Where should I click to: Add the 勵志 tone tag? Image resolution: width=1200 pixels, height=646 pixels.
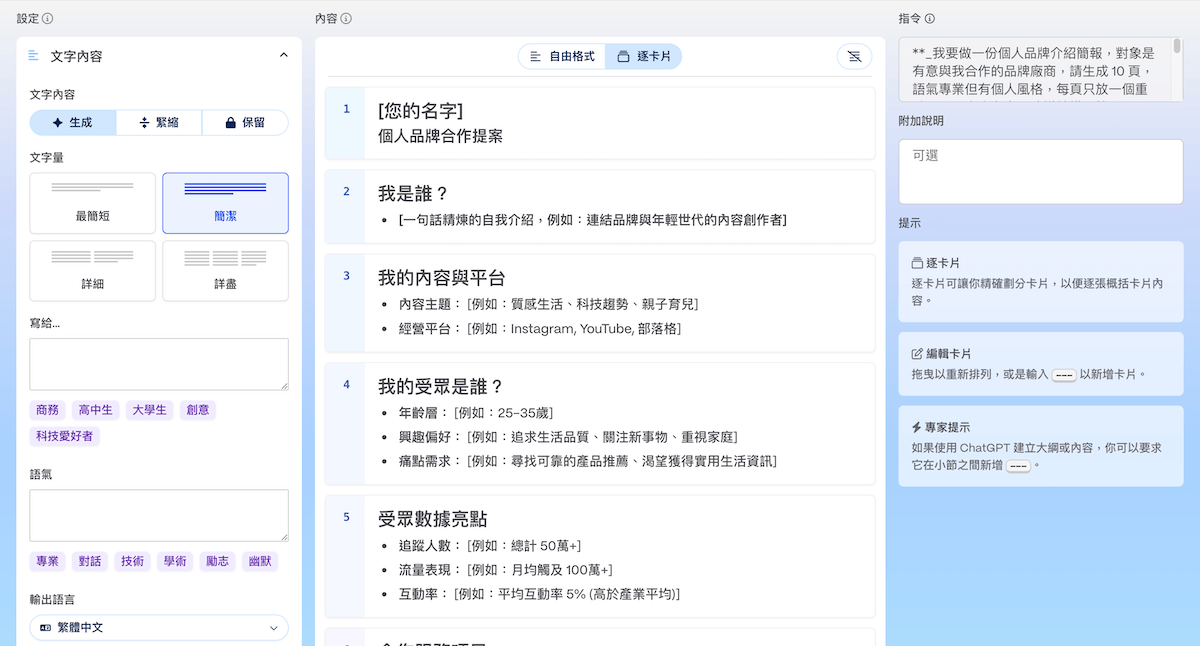click(217, 561)
